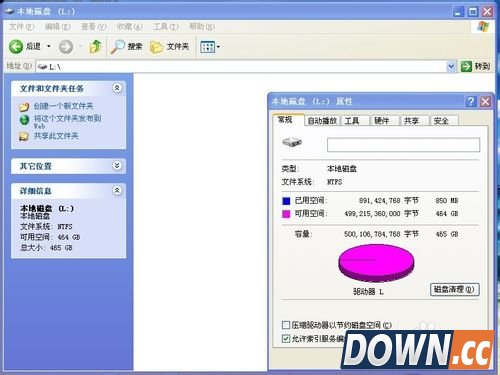The width and height of the screenshot is (500, 375).
Task: Enable compress drive to save space checkbox
Action: (x=286, y=325)
